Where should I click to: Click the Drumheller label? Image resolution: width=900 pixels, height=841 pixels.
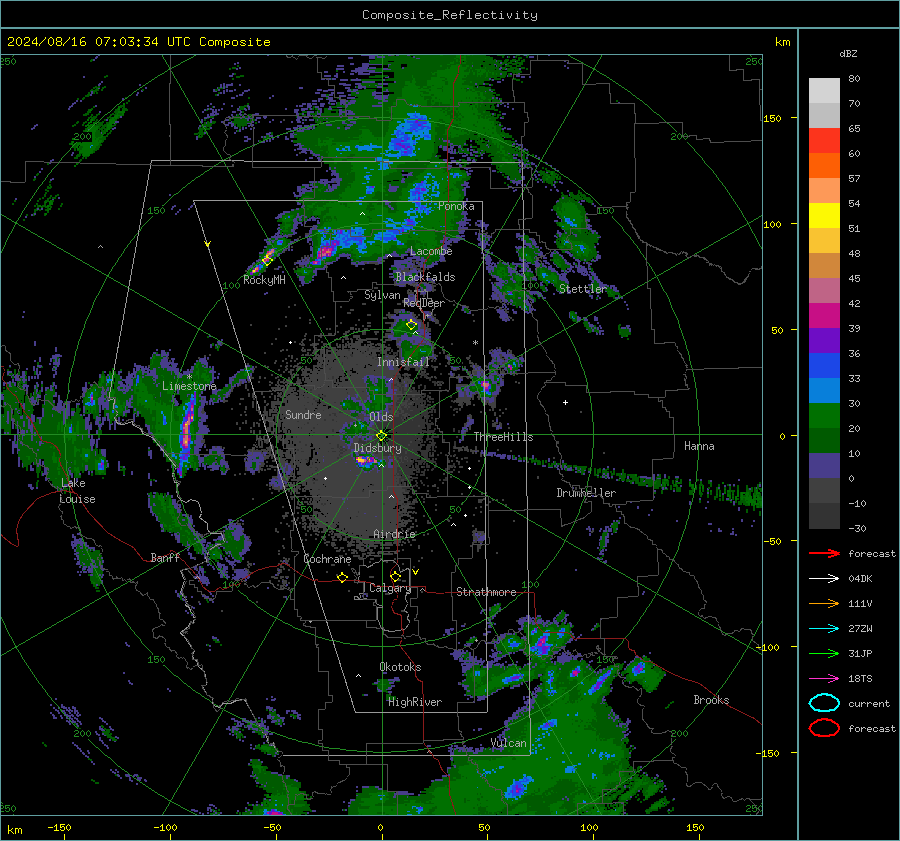click(586, 493)
